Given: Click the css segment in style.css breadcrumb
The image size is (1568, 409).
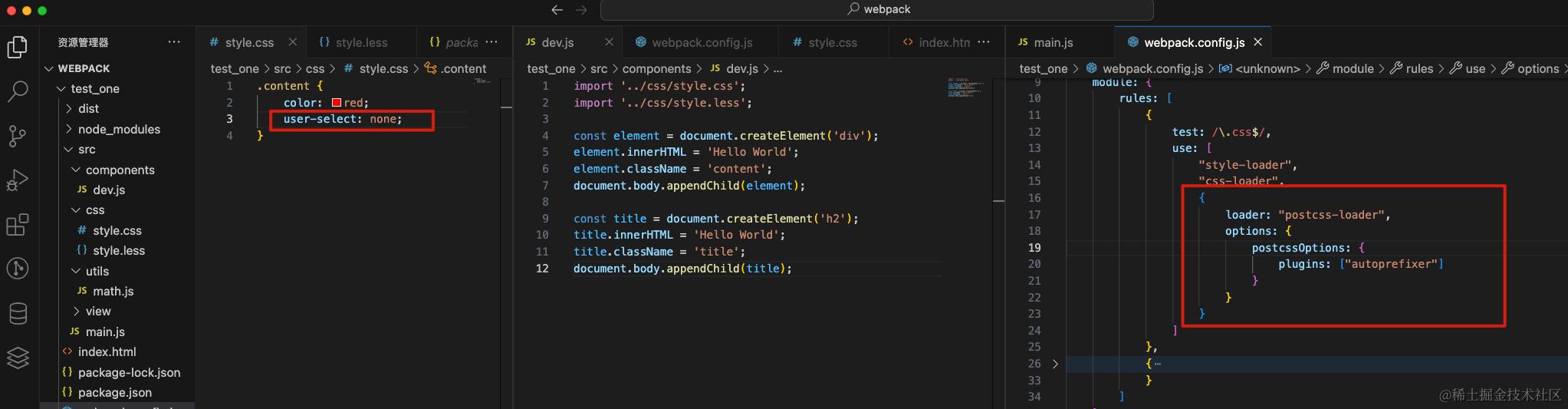Looking at the screenshot, I should [315, 68].
